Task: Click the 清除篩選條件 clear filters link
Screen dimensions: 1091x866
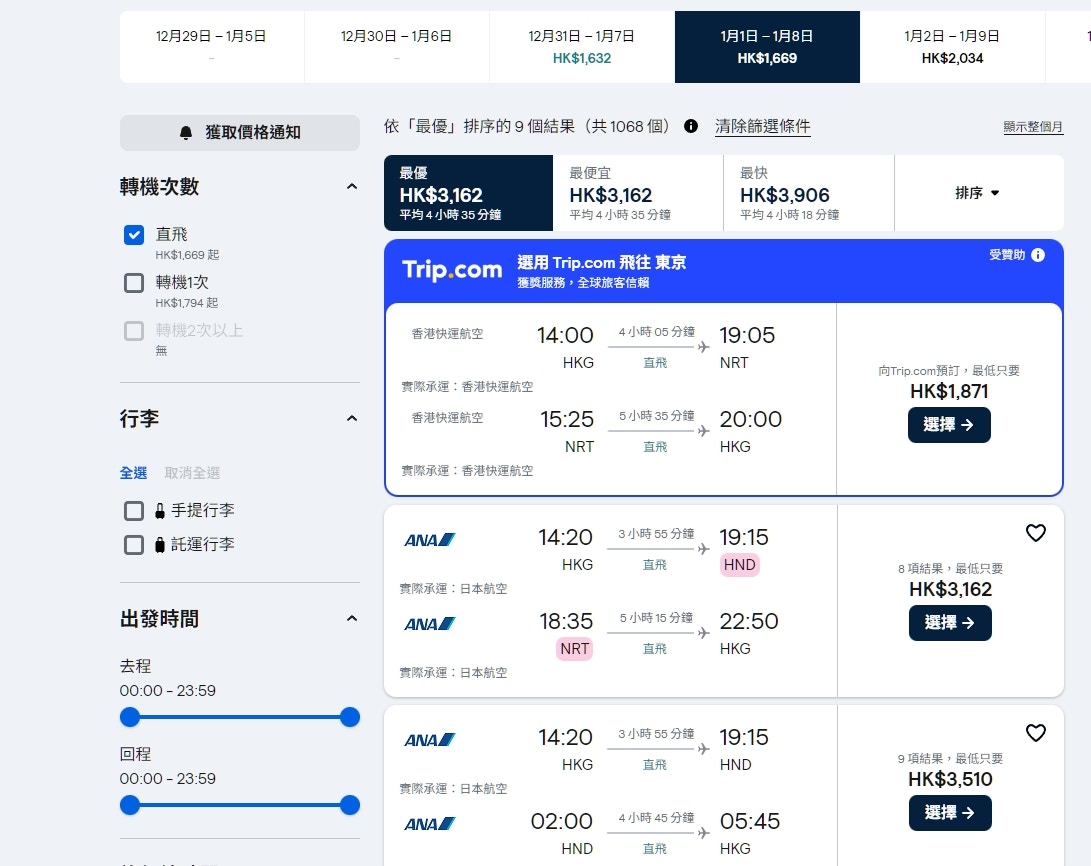Action: coord(762,127)
